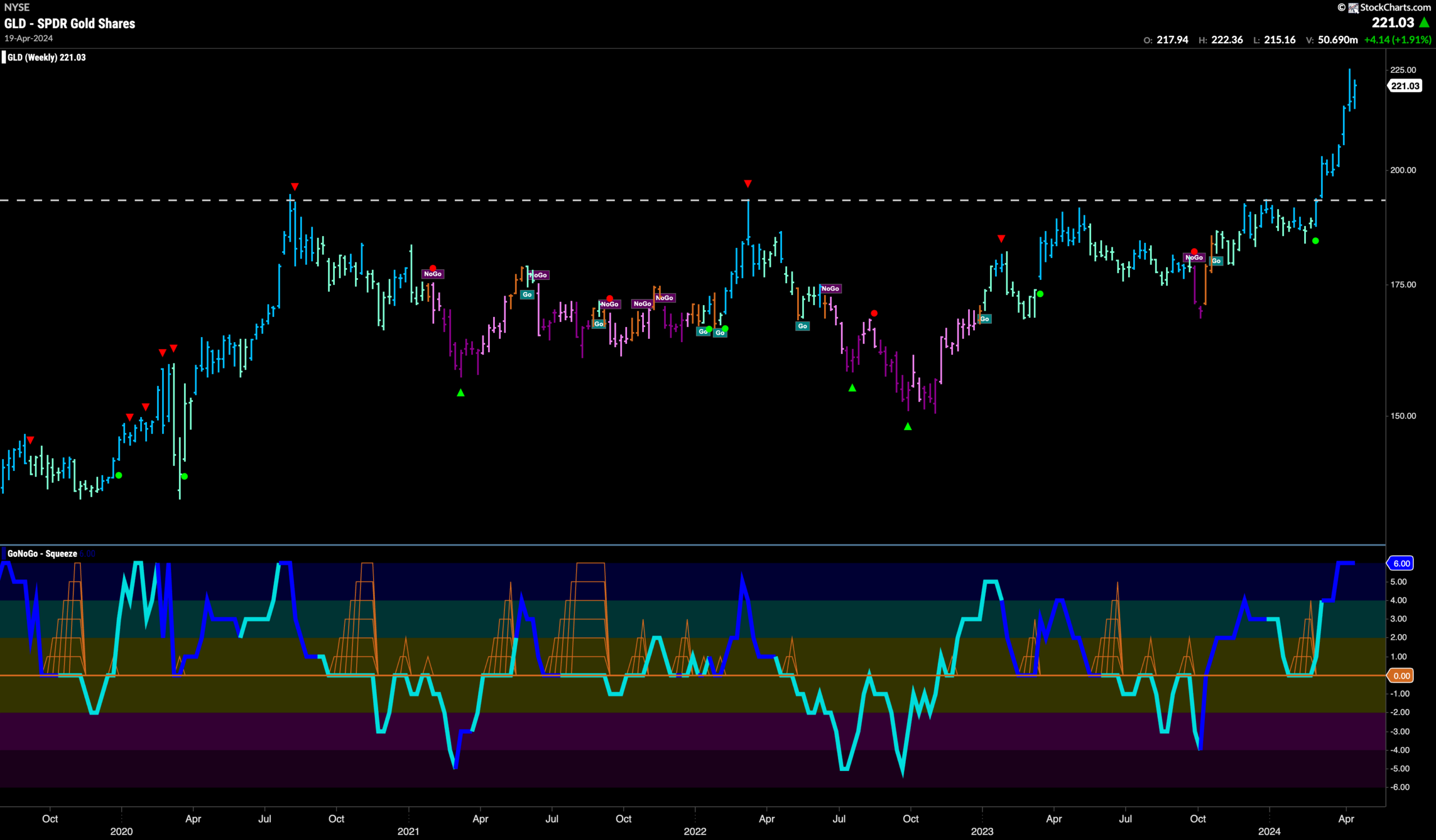The width and height of the screenshot is (1436, 840).
Task: Click the orange 0.00 oscillator label
Action: click(1401, 675)
